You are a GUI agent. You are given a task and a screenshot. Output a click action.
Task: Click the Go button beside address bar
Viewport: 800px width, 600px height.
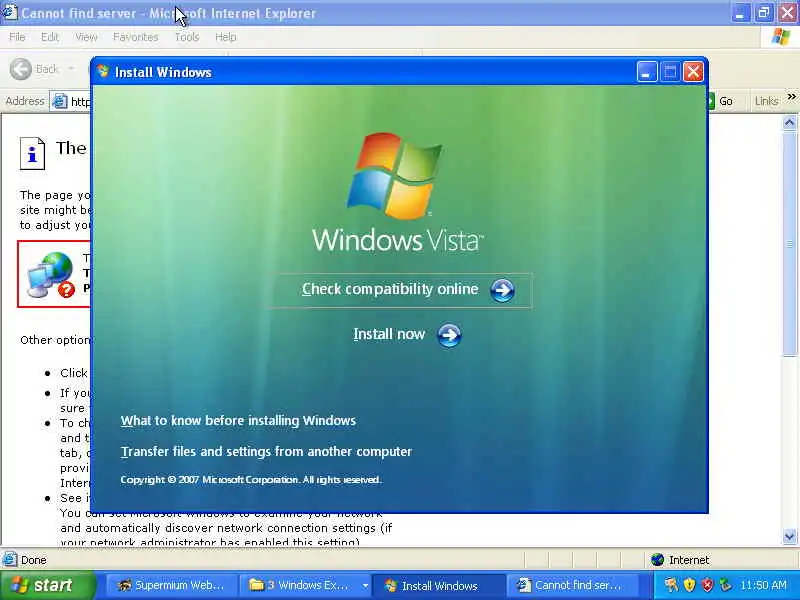[x=721, y=101]
